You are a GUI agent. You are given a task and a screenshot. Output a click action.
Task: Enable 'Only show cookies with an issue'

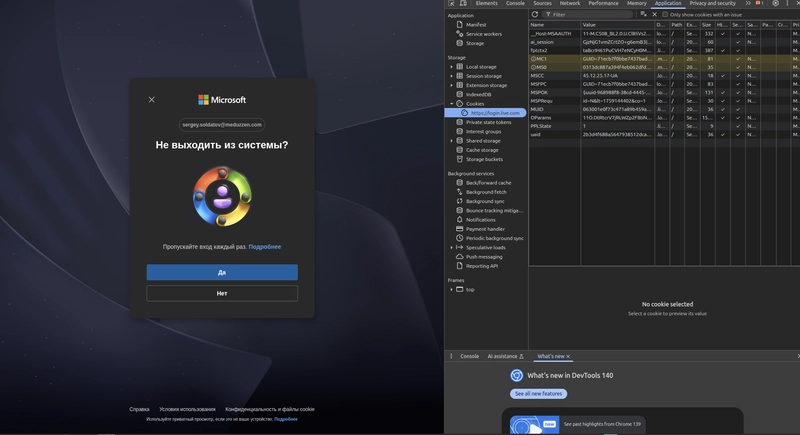click(665, 15)
